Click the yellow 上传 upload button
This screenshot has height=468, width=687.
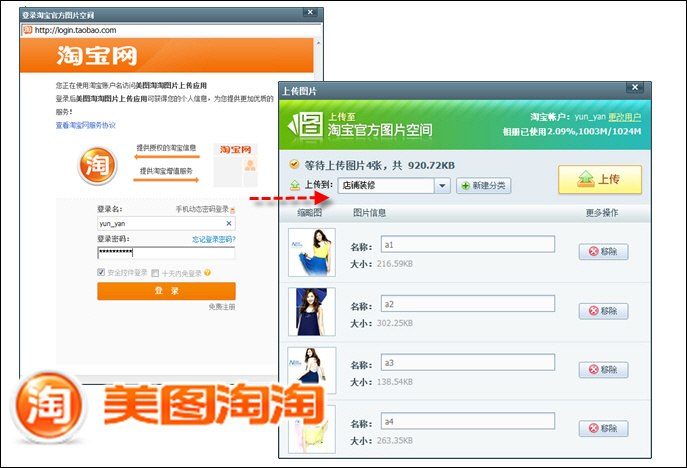599,179
